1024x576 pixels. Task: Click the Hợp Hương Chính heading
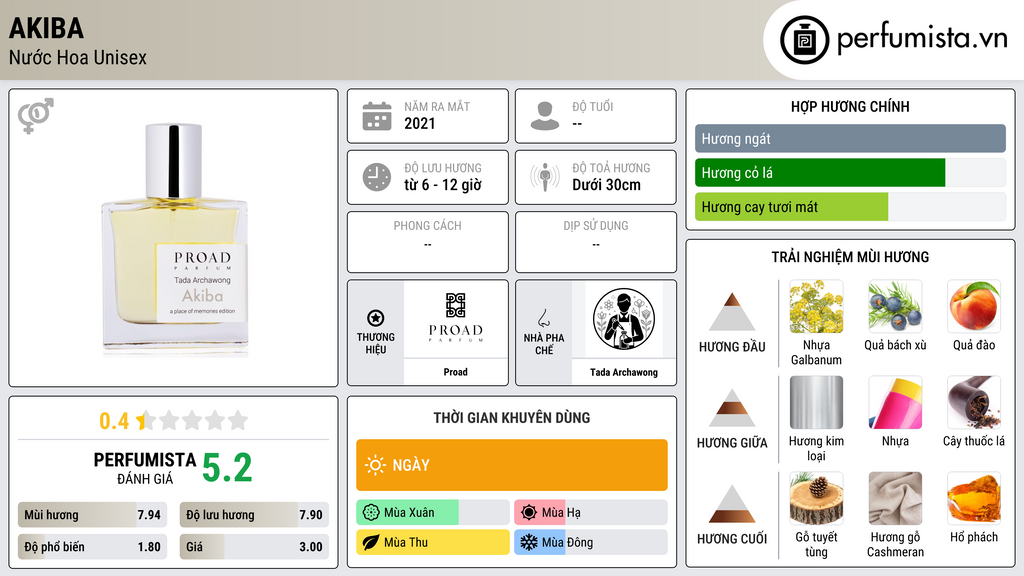point(850,106)
